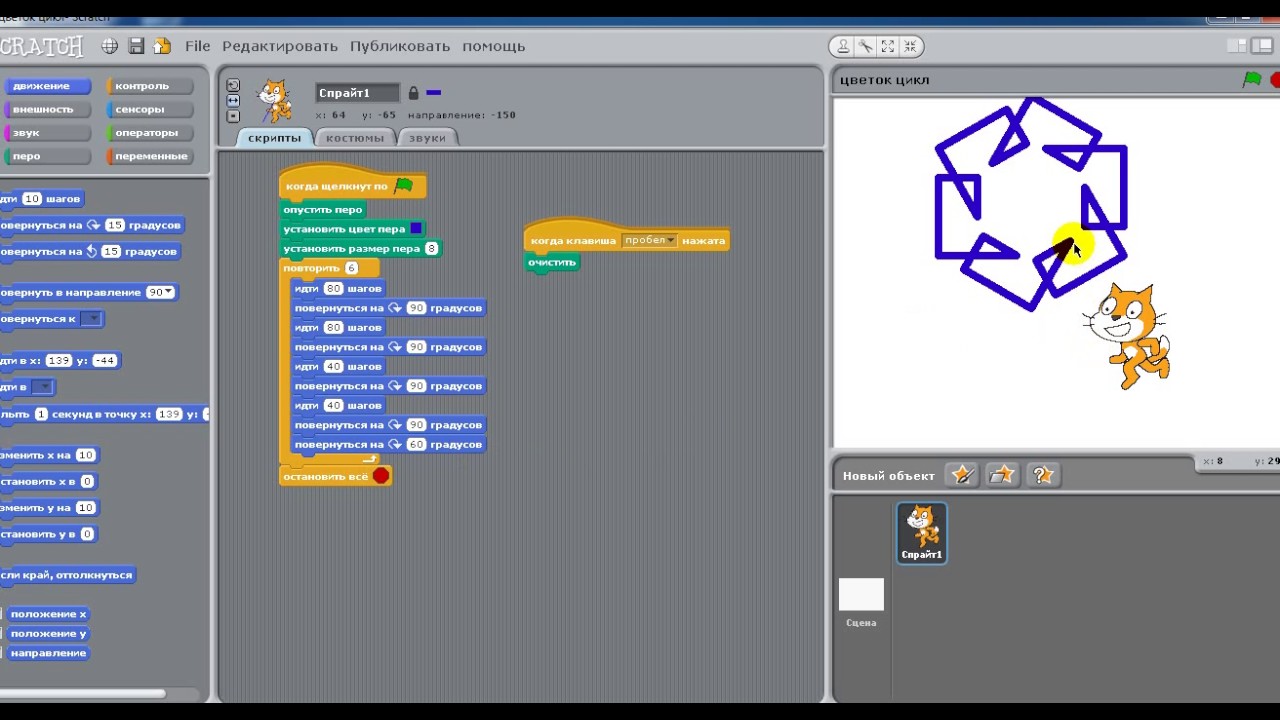The width and height of the screenshot is (1280, 720).
Task: Open the повернуться к target dropdown
Action: (91, 319)
